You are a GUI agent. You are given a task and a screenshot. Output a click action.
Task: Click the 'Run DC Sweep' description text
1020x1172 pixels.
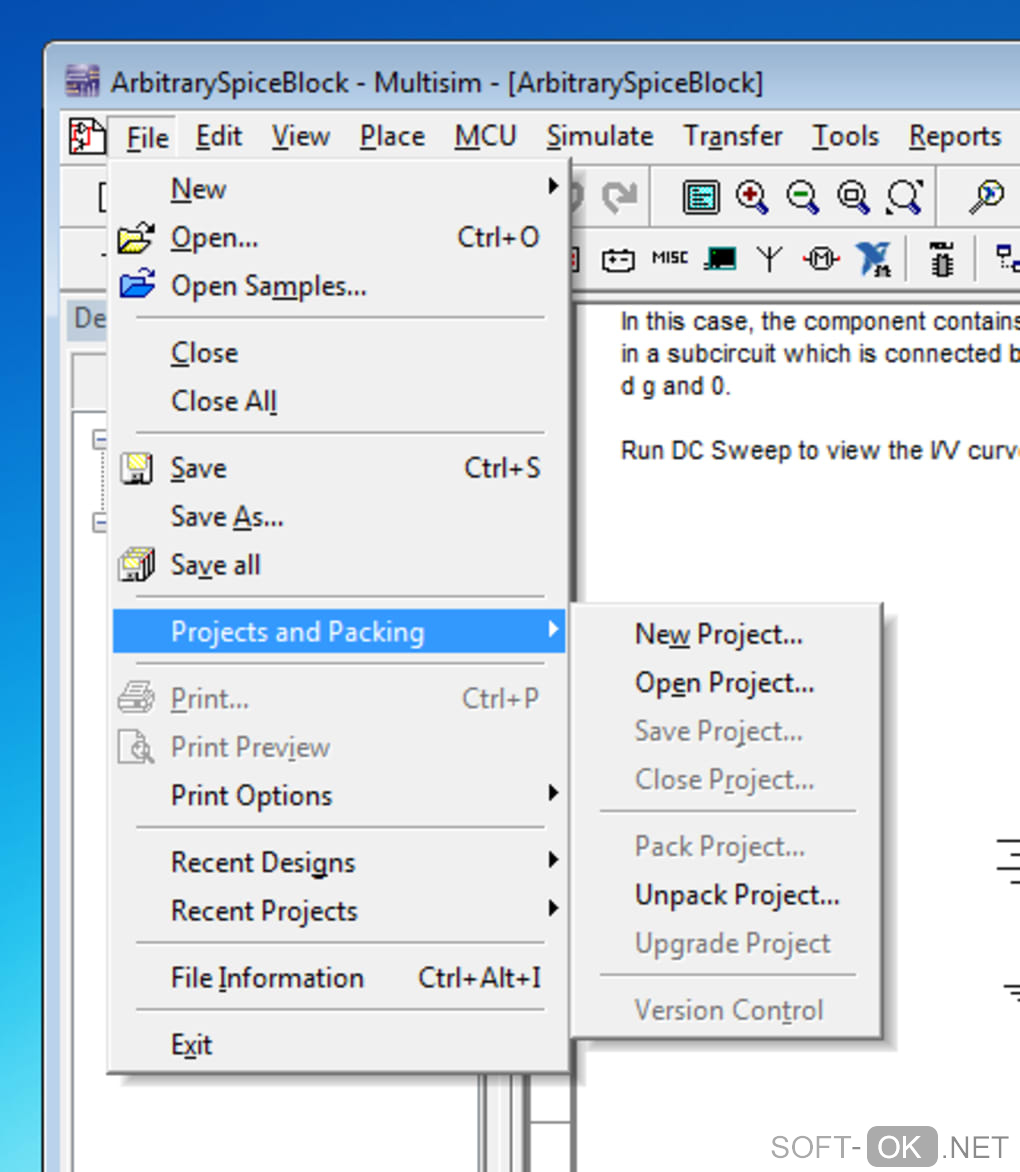820,451
